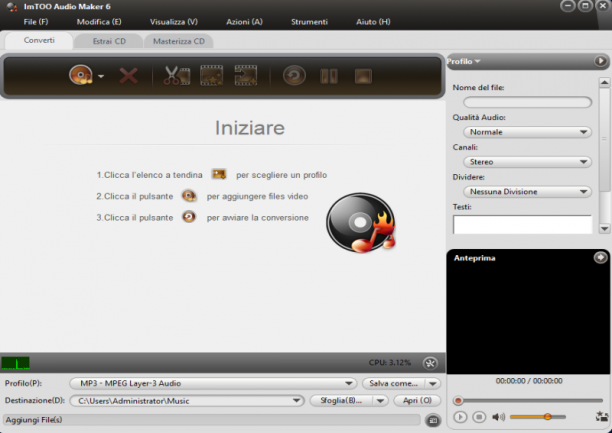Open the Profilo header dropdown
Viewport: 612px width, 433px height.
(x=463, y=61)
